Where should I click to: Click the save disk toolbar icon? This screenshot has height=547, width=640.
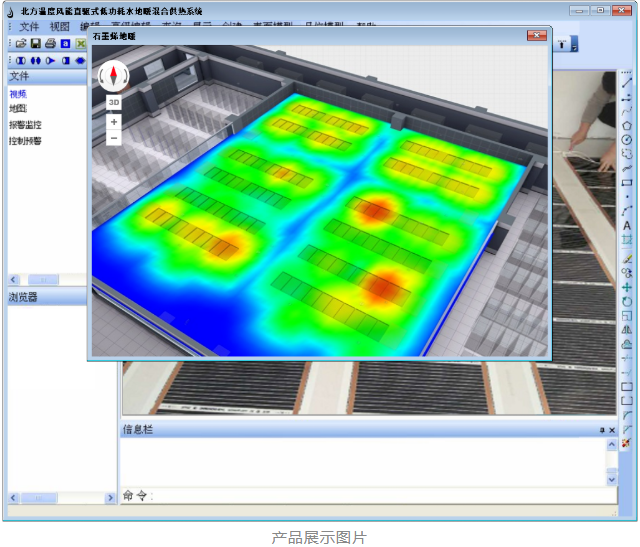click(x=36, y=44)
